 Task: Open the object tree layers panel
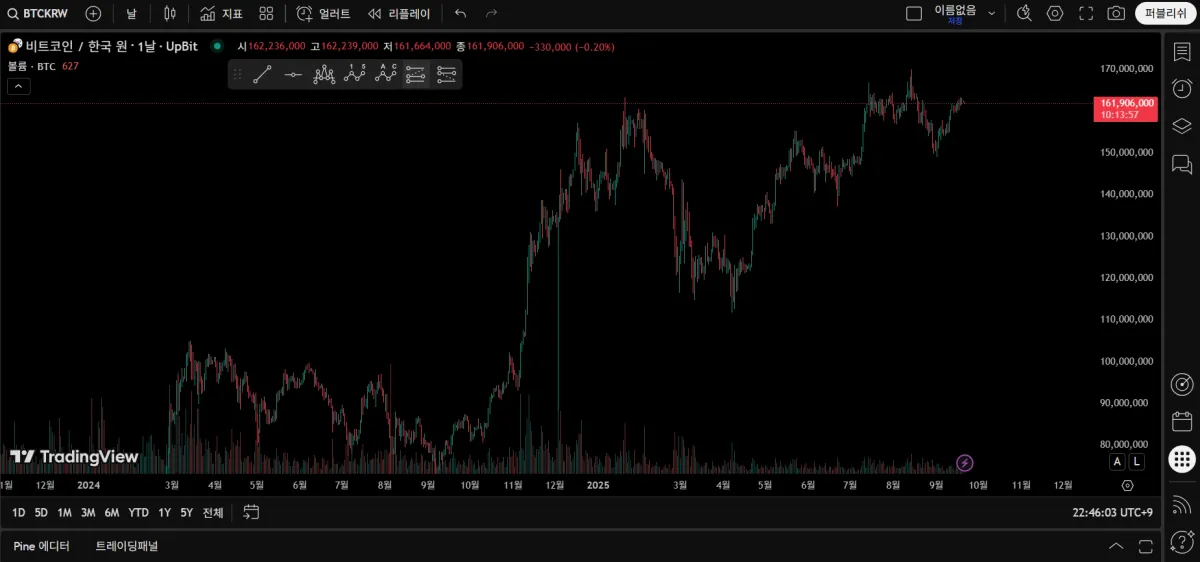[x=1182, y=126]
